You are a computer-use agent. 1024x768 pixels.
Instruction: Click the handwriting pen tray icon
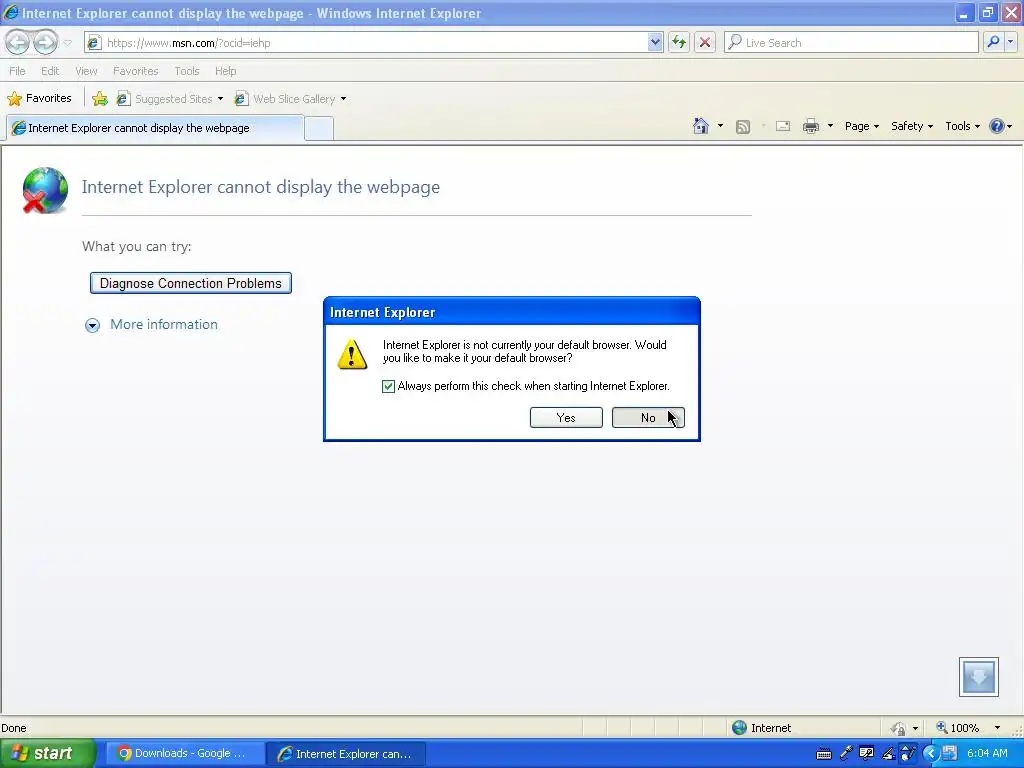888,754
